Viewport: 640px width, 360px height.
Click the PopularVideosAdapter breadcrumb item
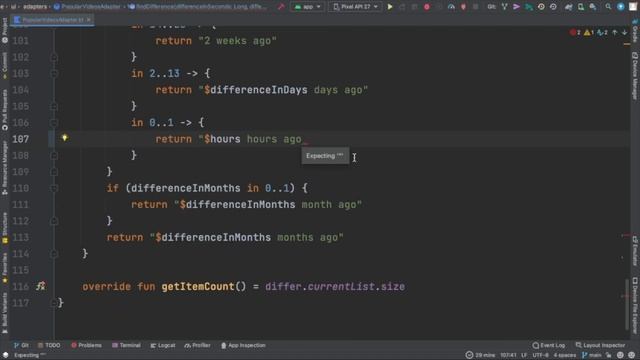[x=87, y=7]
